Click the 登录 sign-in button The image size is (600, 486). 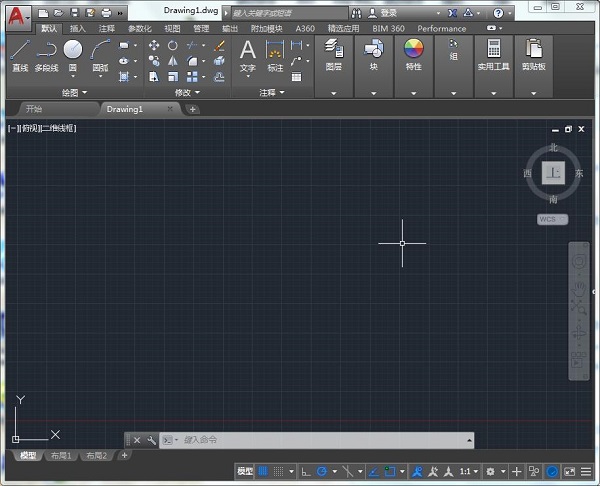click(x=389, y=13)
